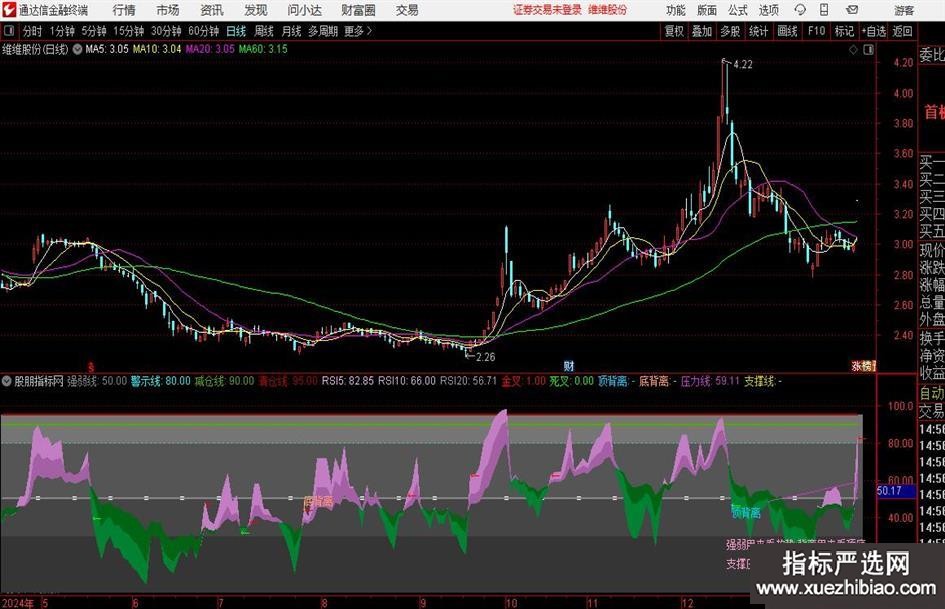Click the 统计 statistics toolbar button
The height and width of the screenshot is (609, 945).
[x=758, y=31]
